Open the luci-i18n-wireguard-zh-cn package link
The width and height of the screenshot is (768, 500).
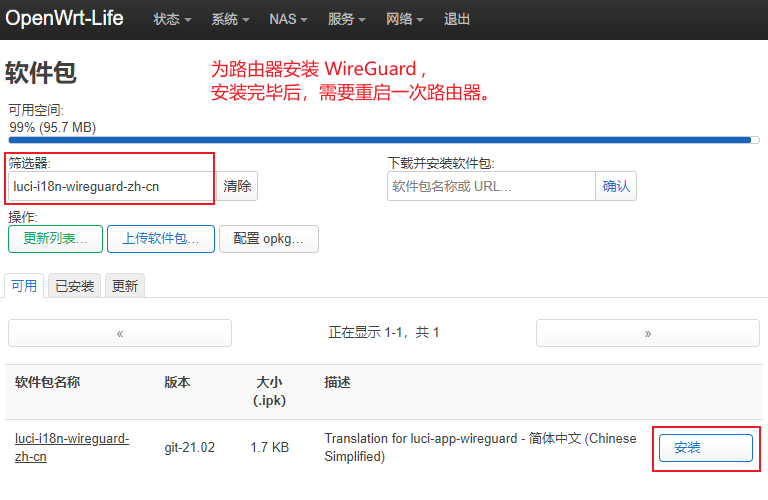(72, 447)
